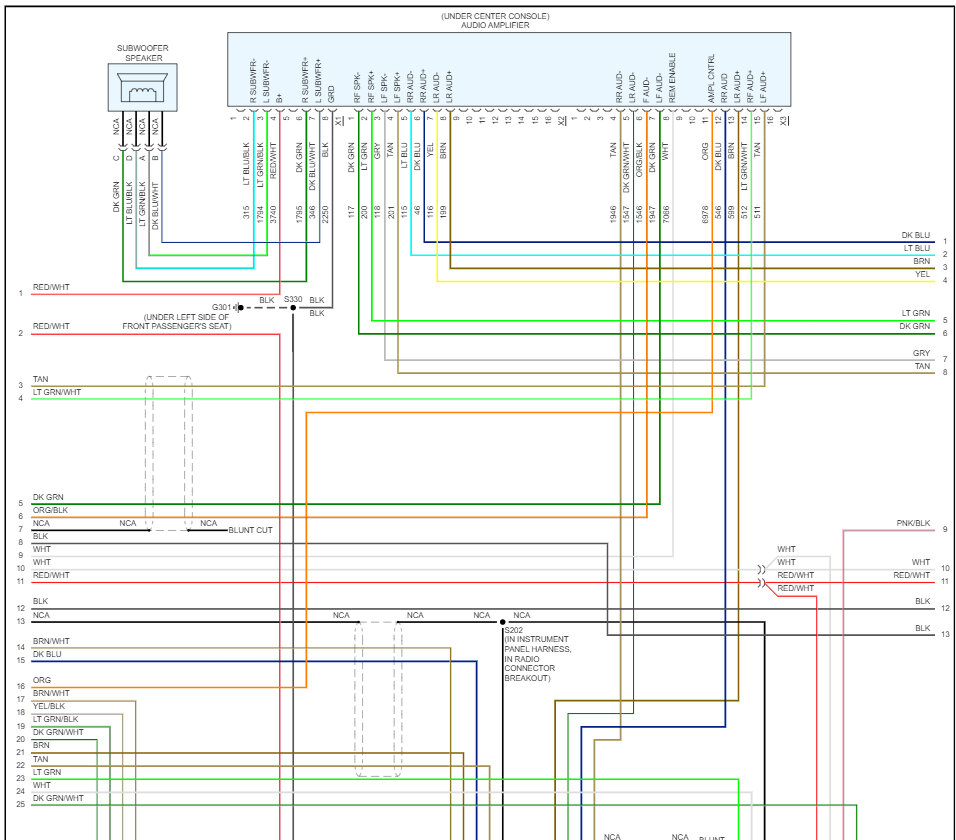
Task: Select the LF AUD- pin label
Action: [x=658, y=88]
